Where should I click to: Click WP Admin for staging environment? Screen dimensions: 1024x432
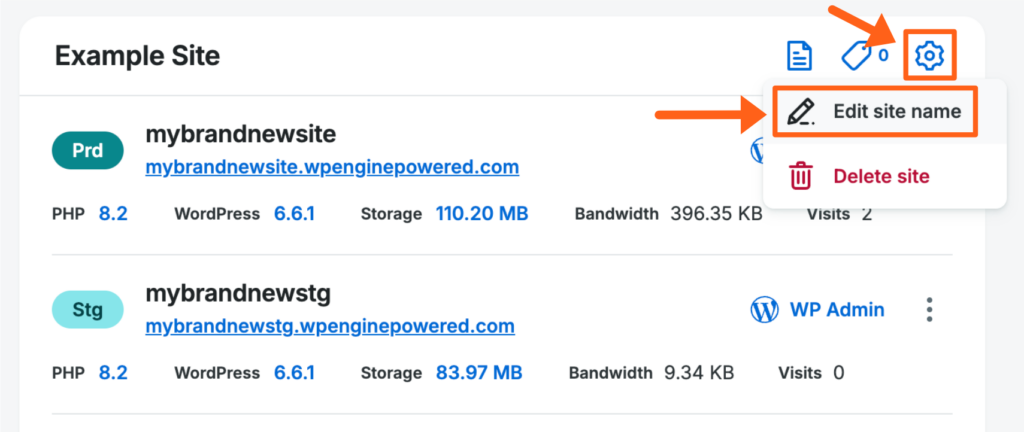tap(837, 310)
